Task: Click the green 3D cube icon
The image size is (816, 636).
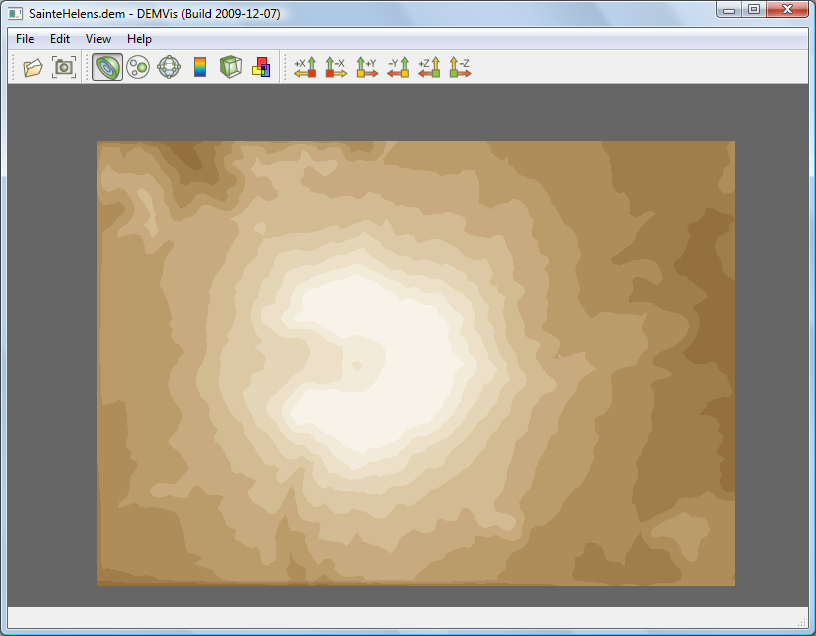Action: tap(231, 68)
